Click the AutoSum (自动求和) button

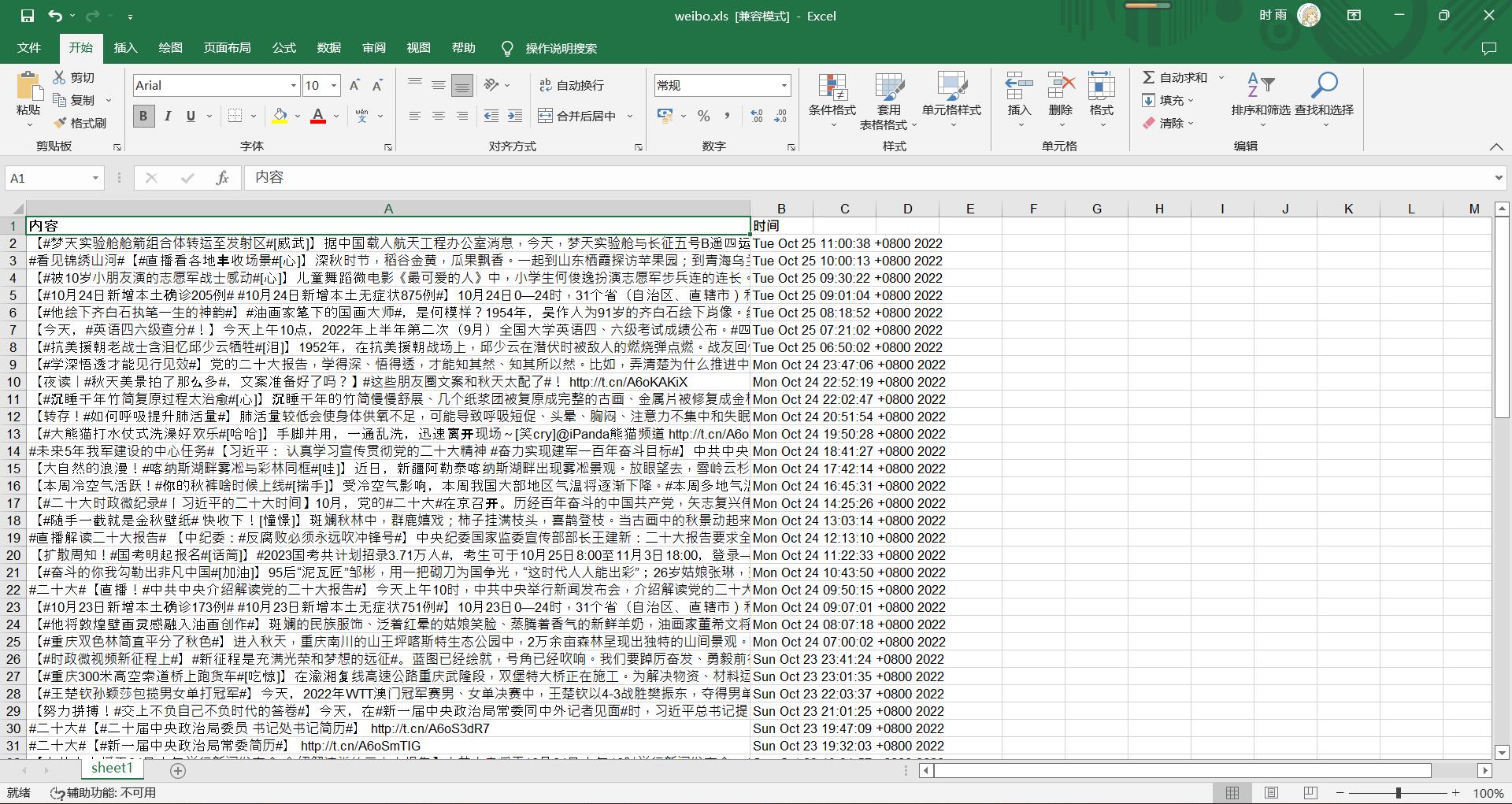(1175, 77)
